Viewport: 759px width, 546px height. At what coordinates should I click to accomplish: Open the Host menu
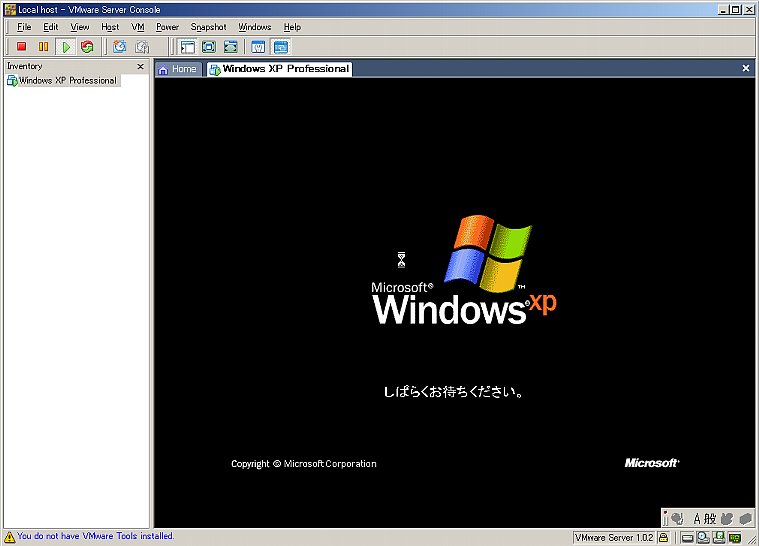tap(110, 27)
